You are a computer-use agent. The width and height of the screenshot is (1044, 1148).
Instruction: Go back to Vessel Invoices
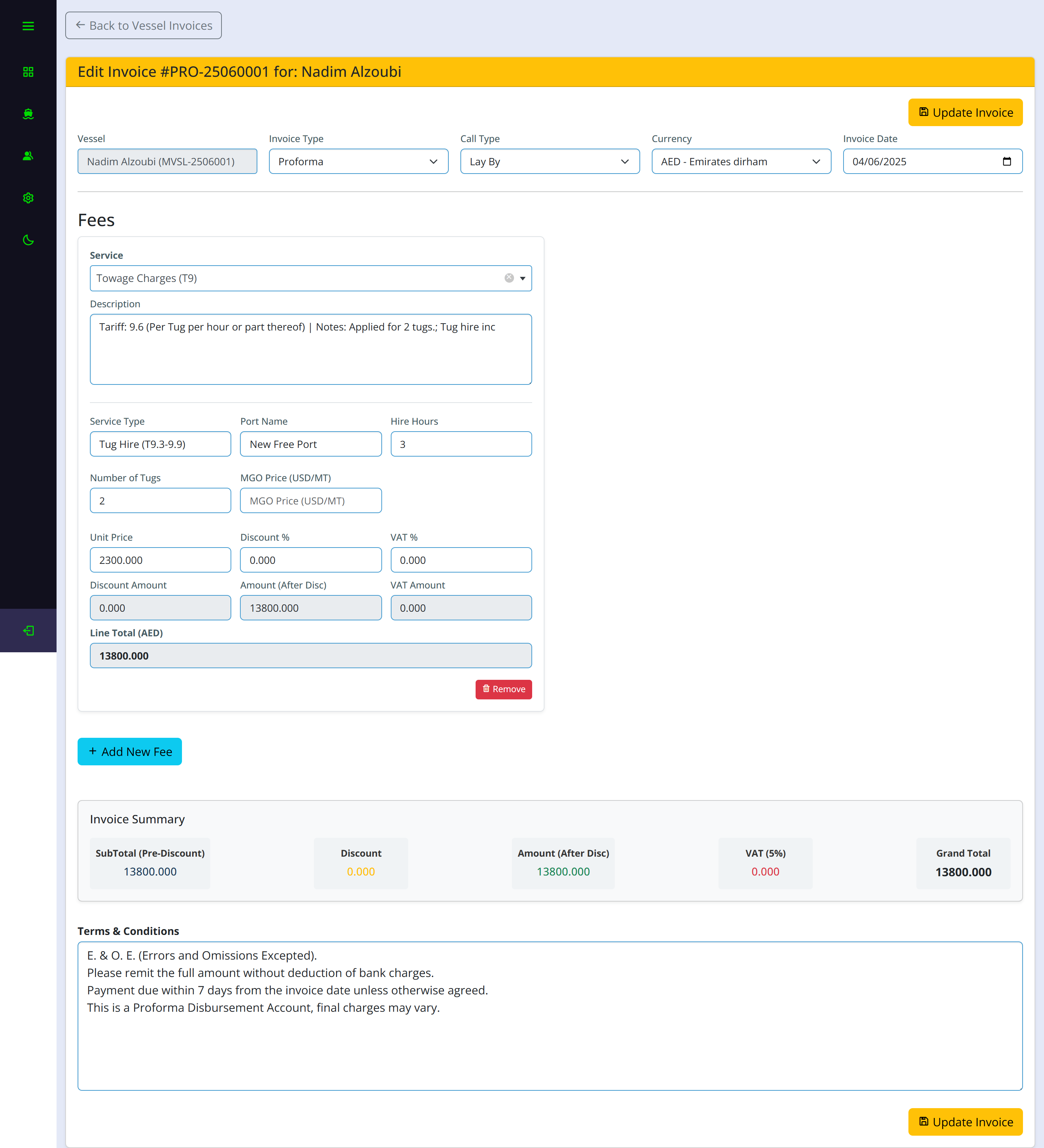coord(144,26)
